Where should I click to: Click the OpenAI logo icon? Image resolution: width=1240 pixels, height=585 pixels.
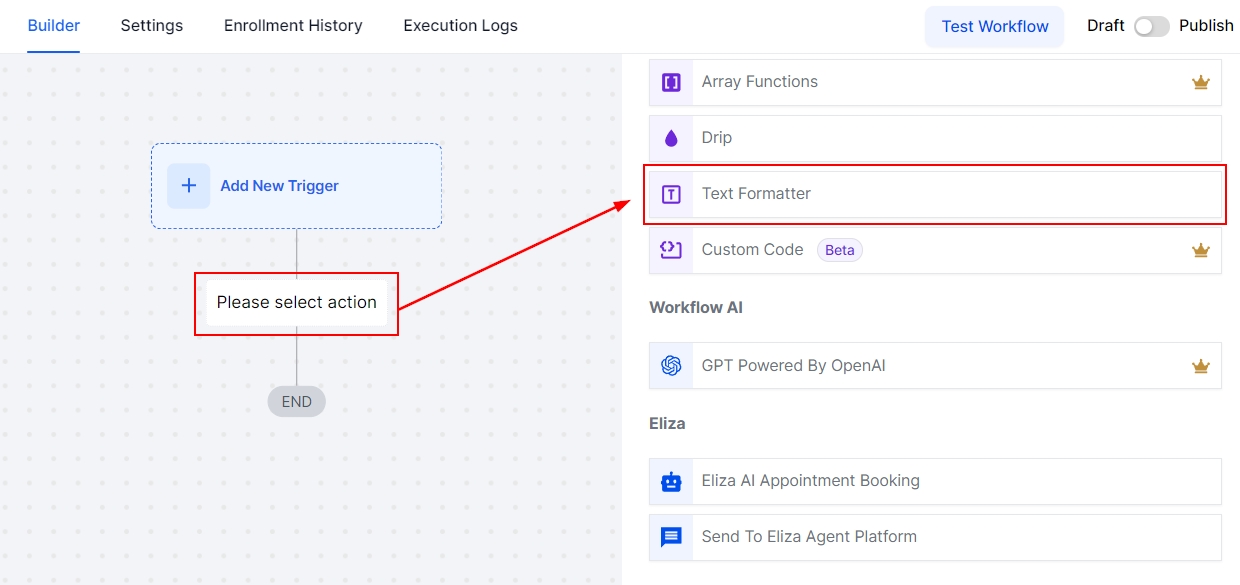tap(671, 366)
